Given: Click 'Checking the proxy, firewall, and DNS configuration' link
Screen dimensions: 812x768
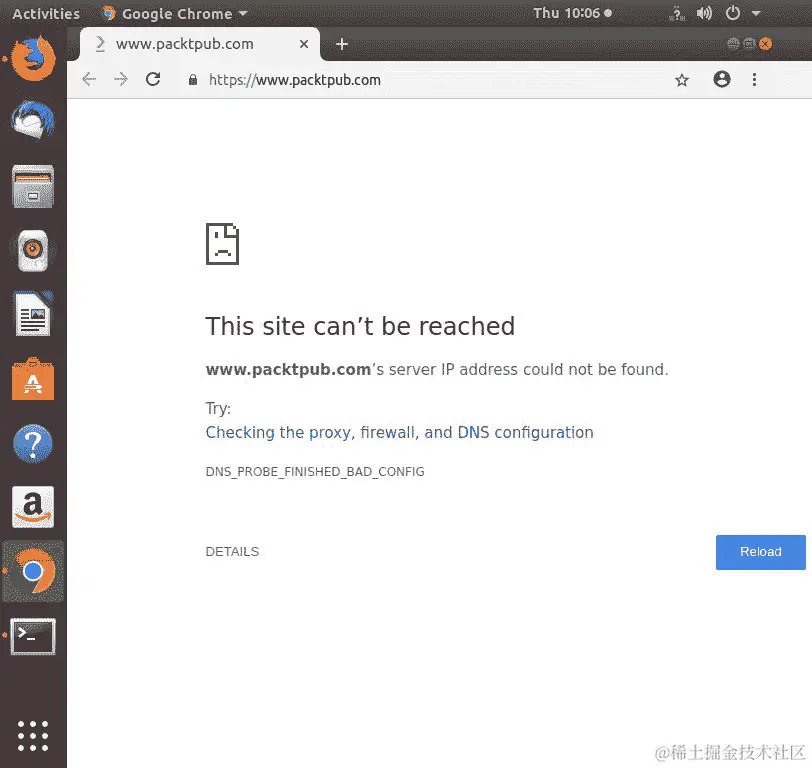Looking at the screenshot, I should tap(399, 432).
